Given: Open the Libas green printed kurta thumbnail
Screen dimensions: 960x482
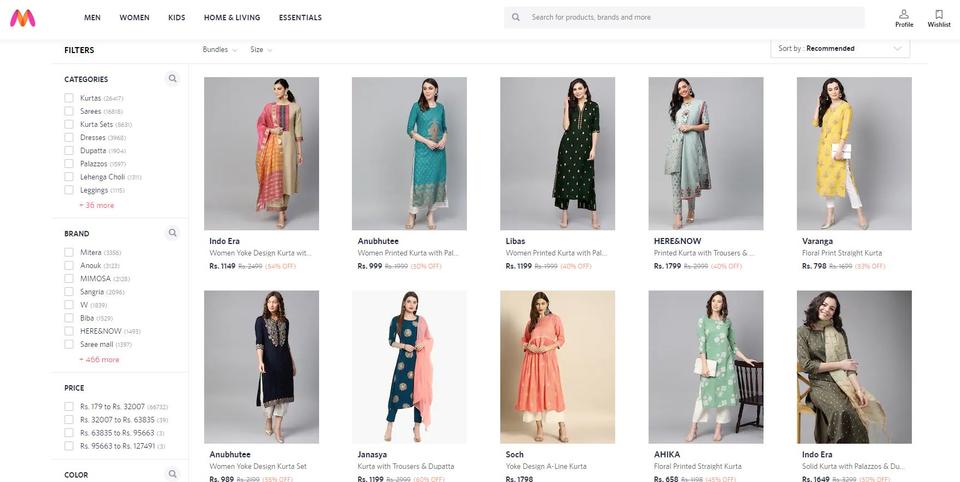Looking at the screenshot, I should pos(557,153).
